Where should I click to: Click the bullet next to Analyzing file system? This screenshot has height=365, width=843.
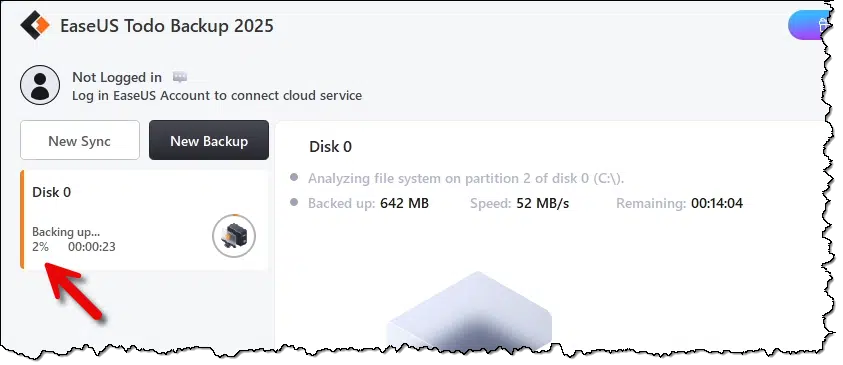tap(294, 177)
